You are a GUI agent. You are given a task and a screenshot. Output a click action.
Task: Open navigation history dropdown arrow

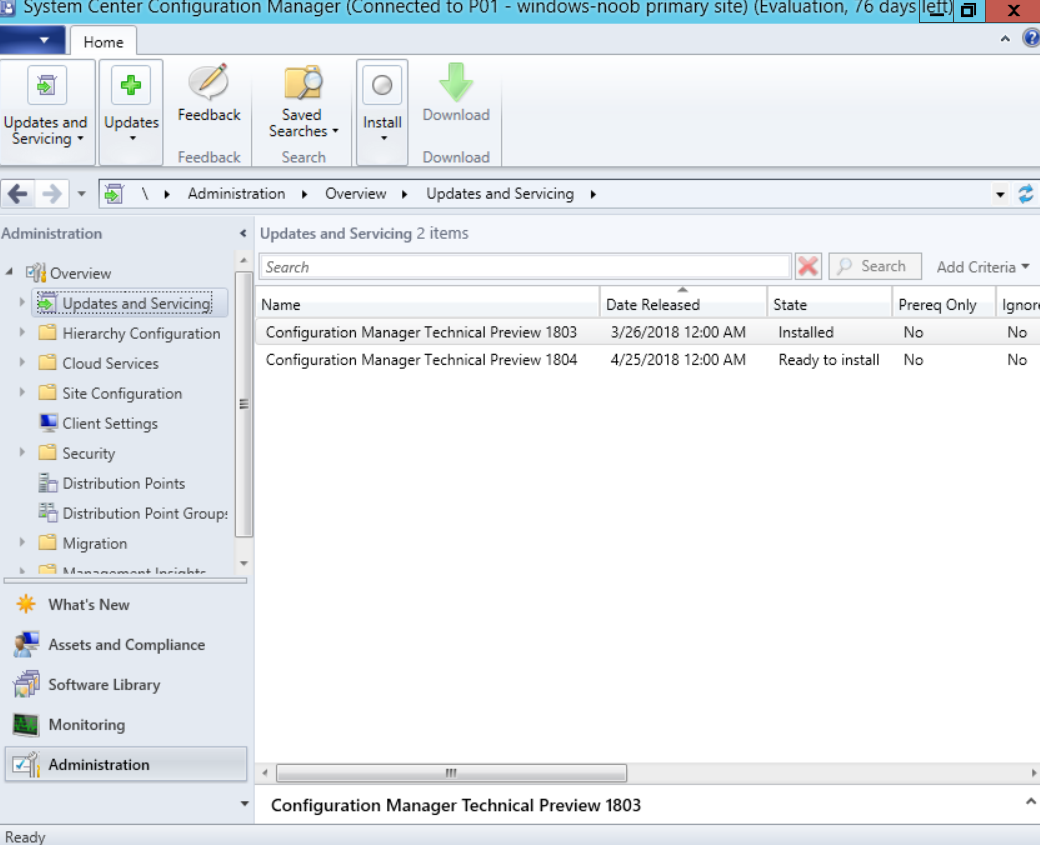tap(81, 194)
